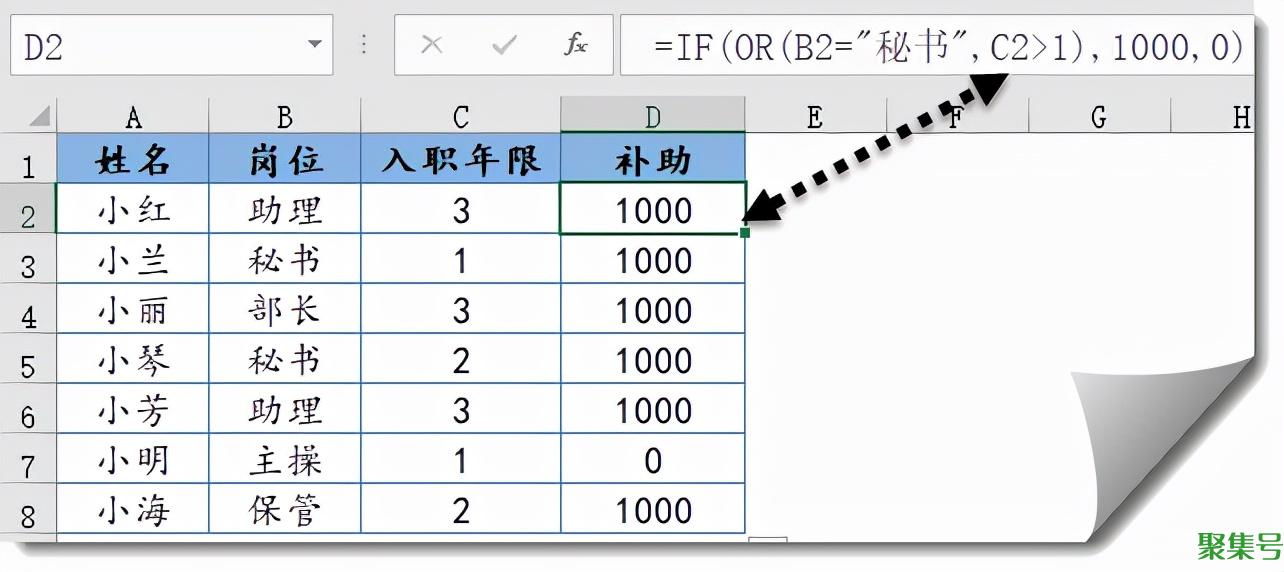Click the Enter checkmark icon in formula bar
The width and height of the screenshot is (1284, 572).
coord(505,46)
